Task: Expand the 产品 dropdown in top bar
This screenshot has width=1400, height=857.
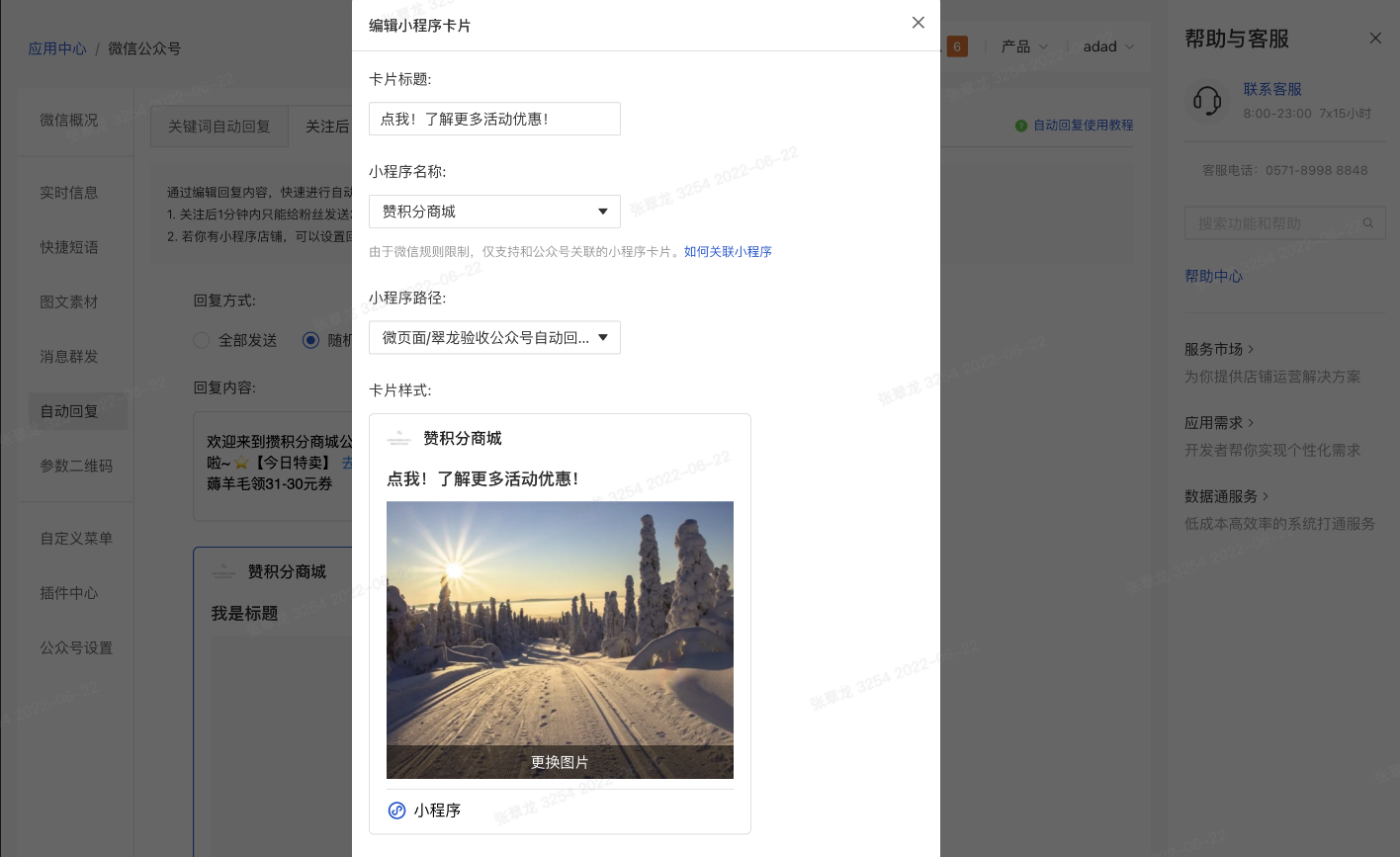Action: pos(1024,46)
